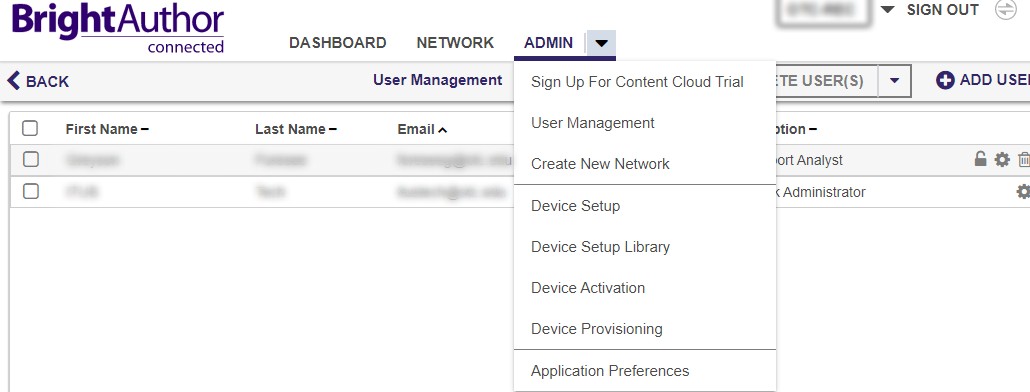Click the ADD USER button

tap(983, 80)
